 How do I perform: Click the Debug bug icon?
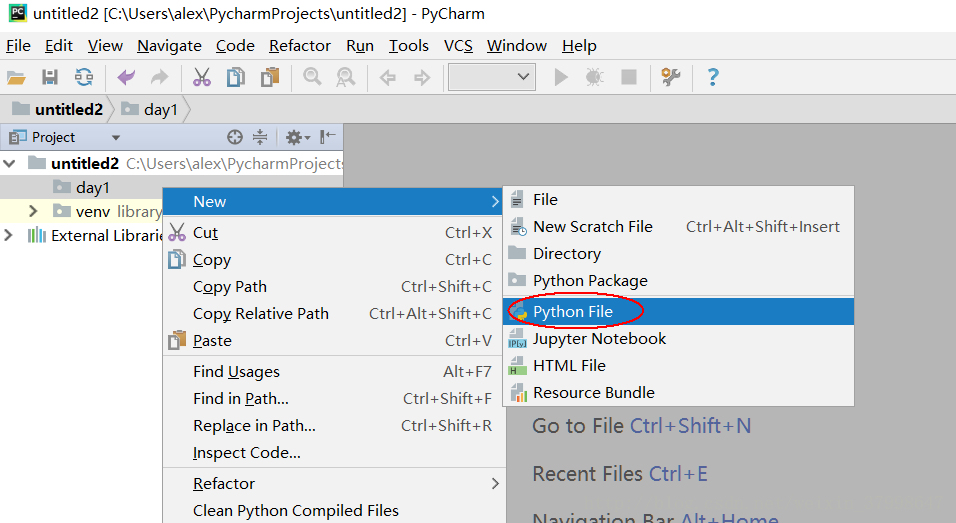click(594, 77)
